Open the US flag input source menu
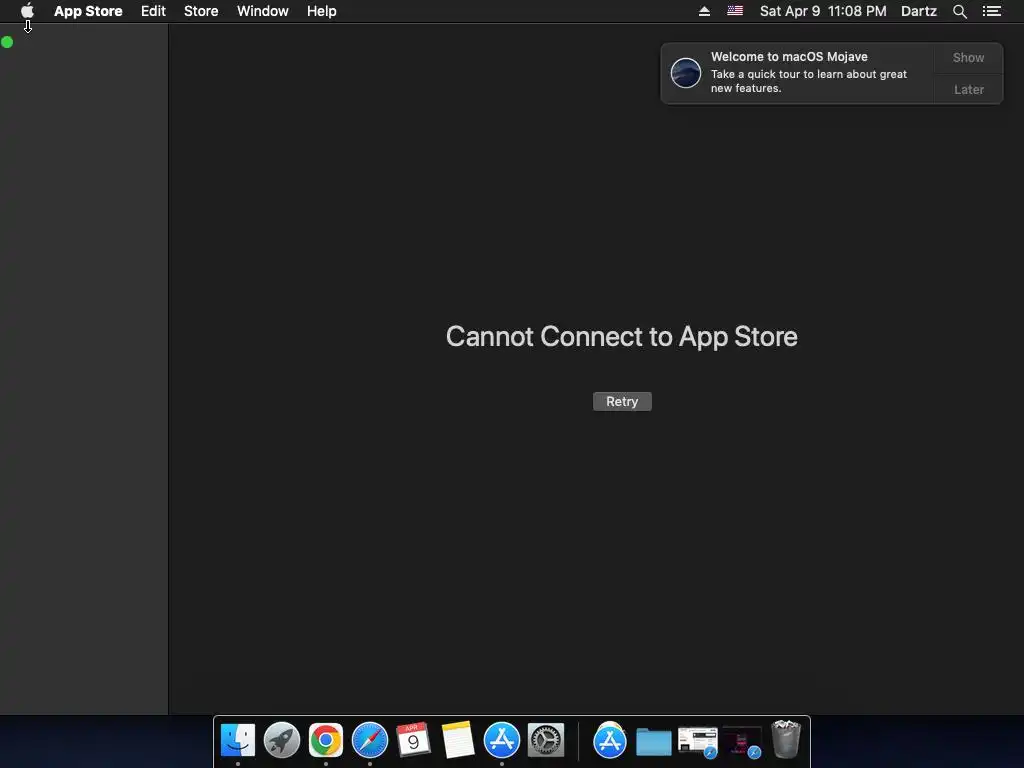The width and height of the screenshot is (1024, 768). (735, 10)
